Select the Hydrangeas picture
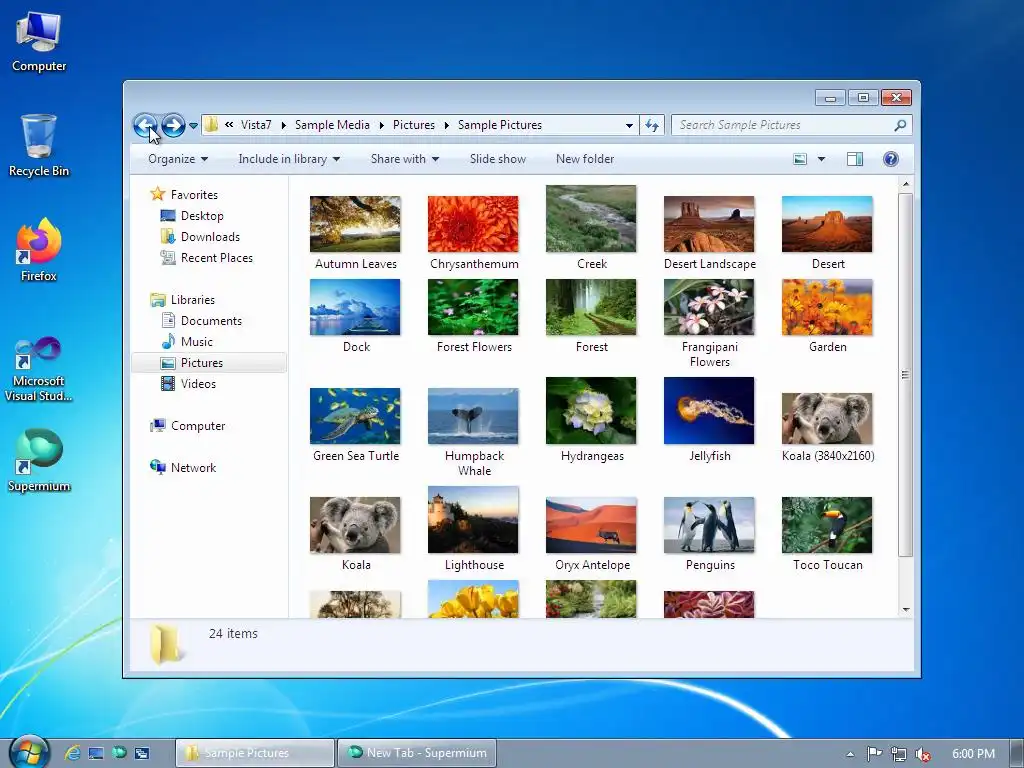Viewport: 1024px width, 768px height. (591, 420)
